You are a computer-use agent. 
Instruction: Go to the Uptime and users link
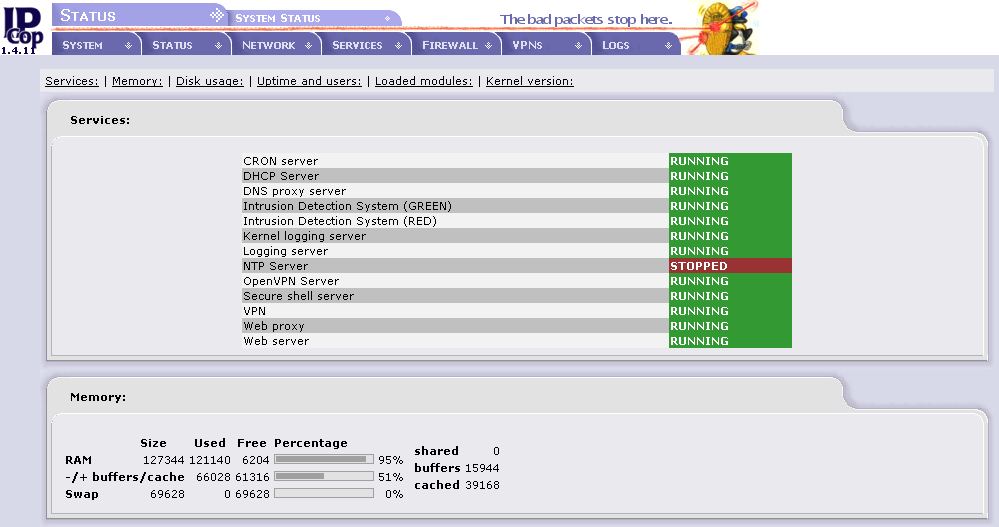309,81
